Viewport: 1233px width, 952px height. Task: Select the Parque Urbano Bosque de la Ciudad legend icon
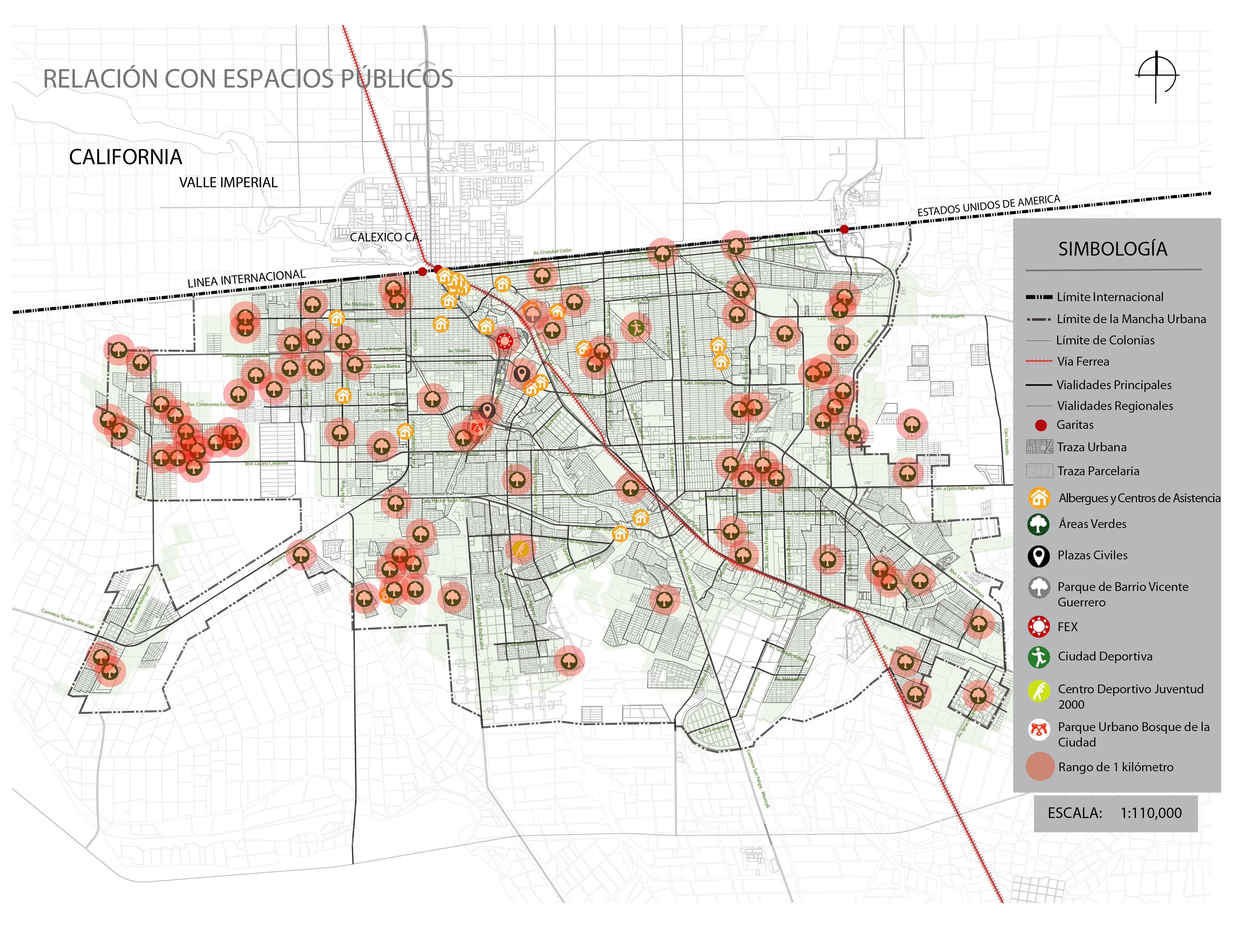click(x=1039, y=729)
